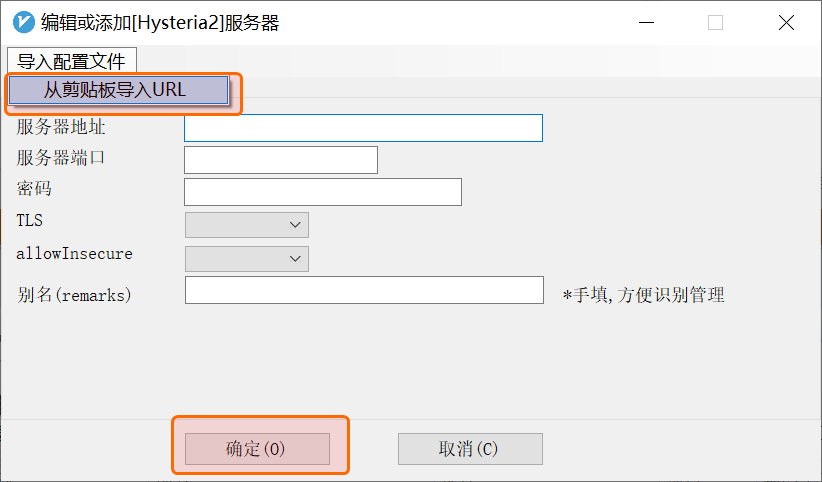Image resolution: width=822 pixels, height=482 pixels.
Task: Click the 别名(remarks) label
Action: click(x=74, y=295)
